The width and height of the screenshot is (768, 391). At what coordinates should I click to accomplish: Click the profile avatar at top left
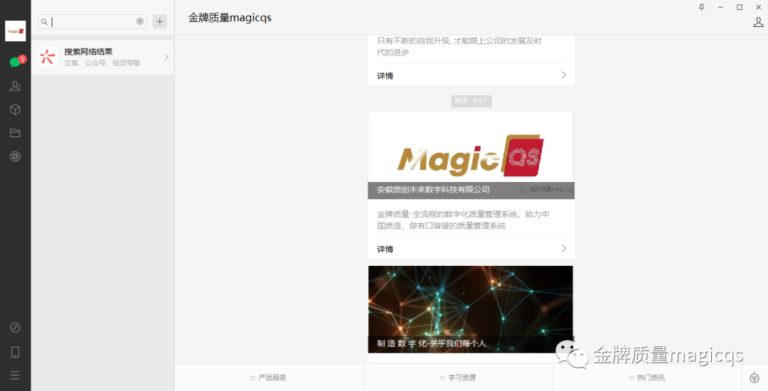click(15, 31)
